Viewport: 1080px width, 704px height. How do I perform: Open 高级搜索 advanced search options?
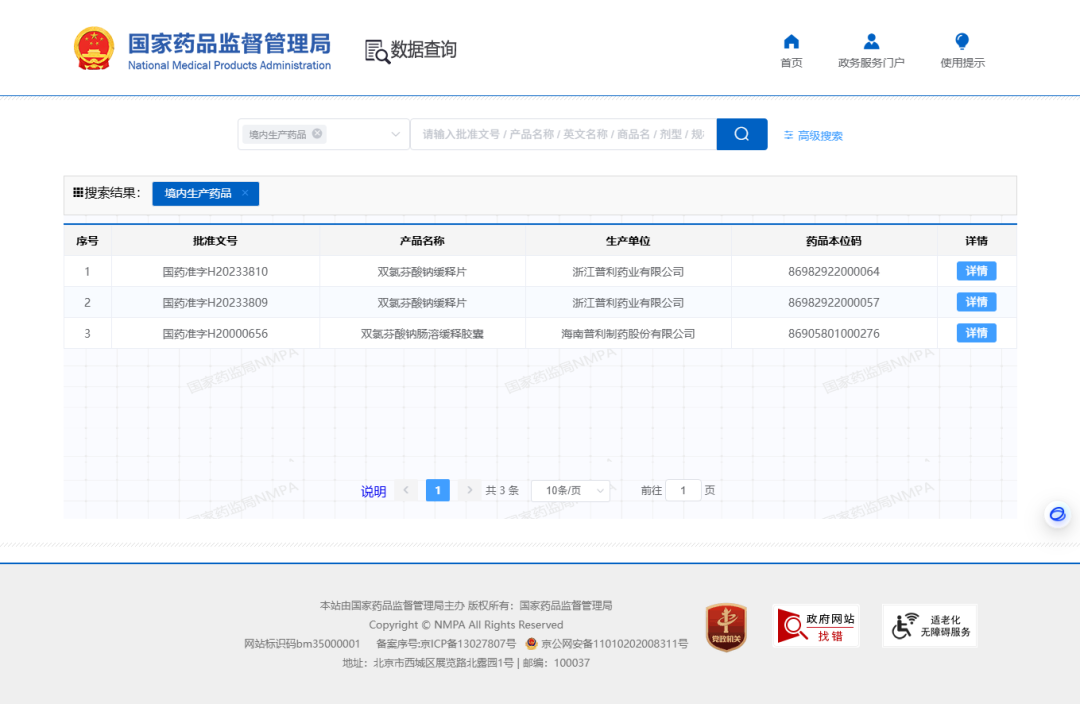tap(813, 136)
